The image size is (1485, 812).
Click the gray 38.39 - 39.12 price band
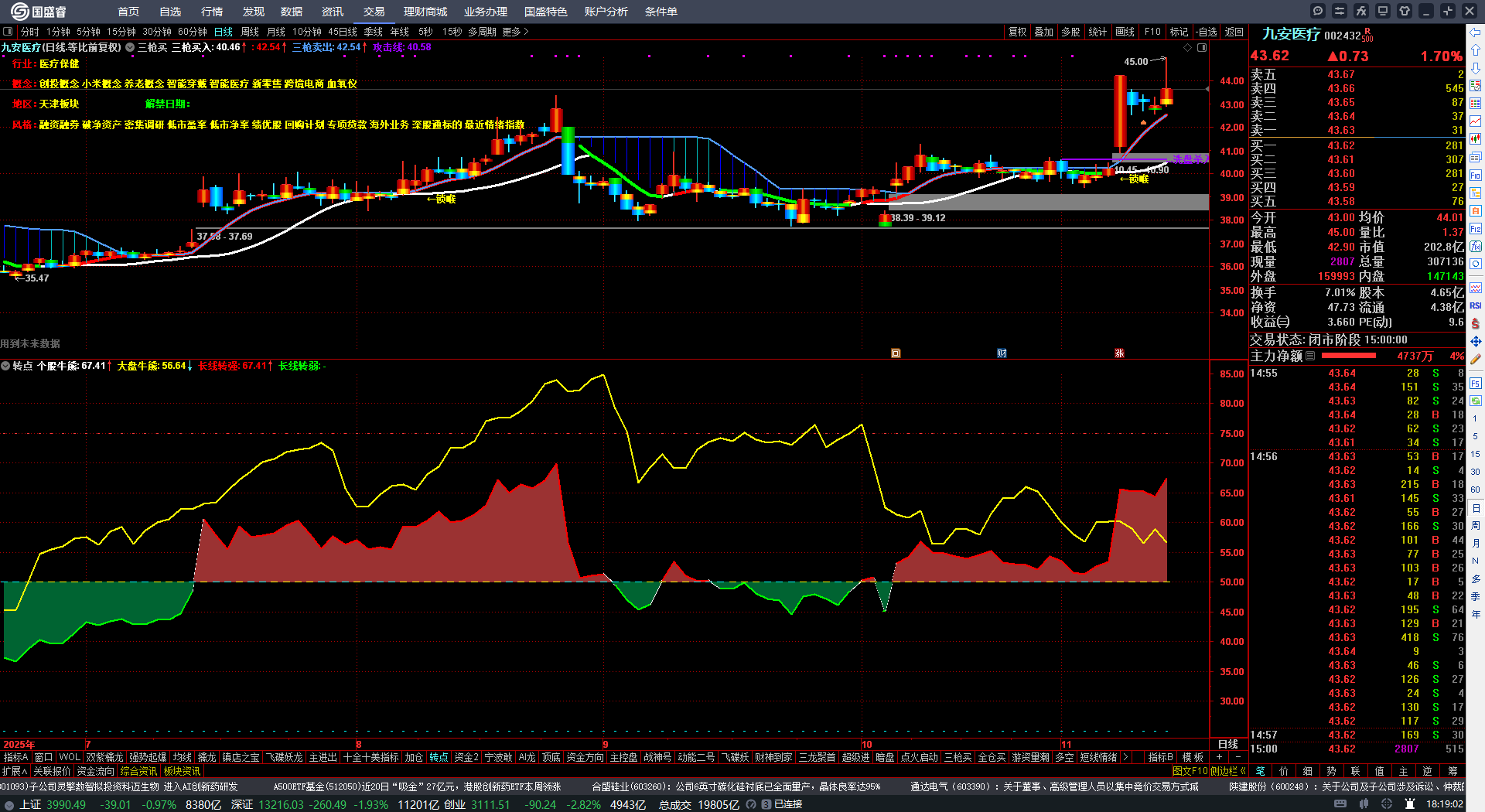(x=1049, y=203)
